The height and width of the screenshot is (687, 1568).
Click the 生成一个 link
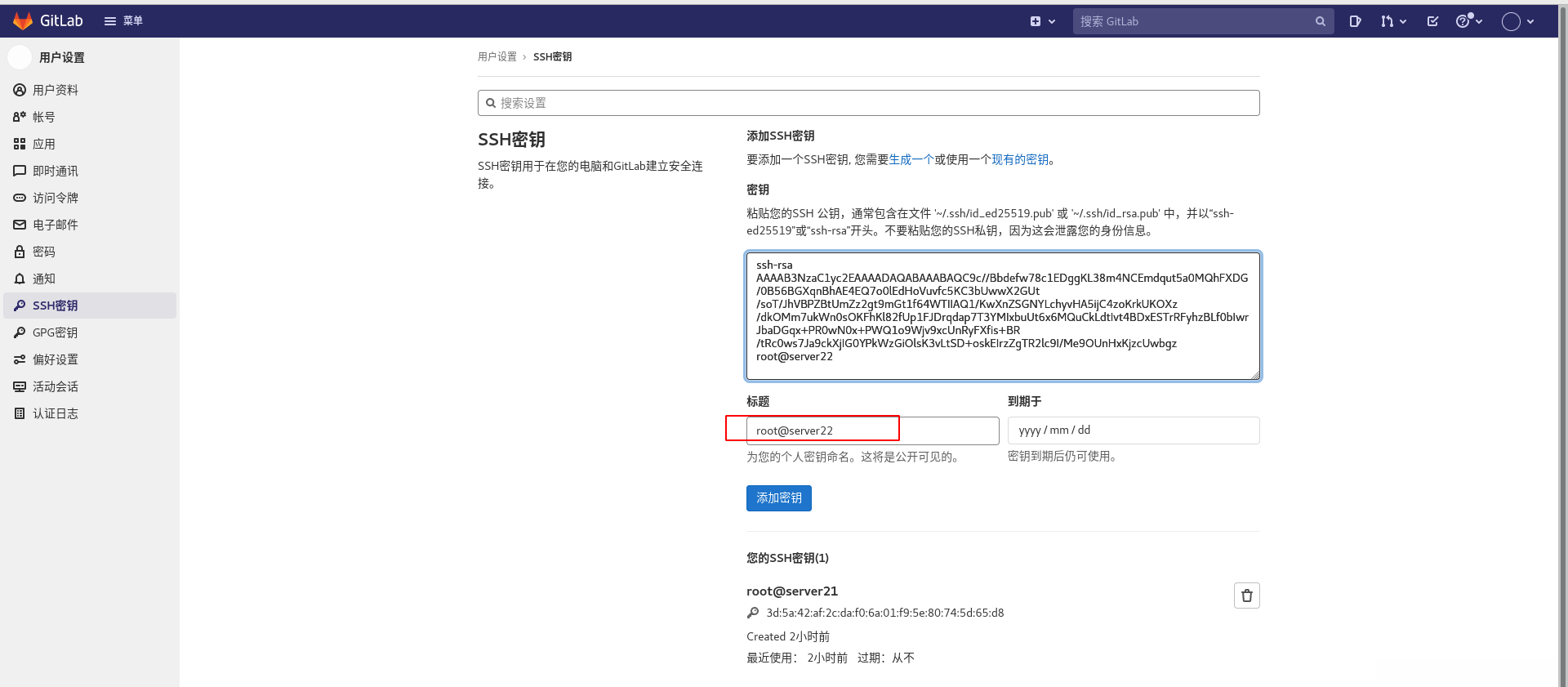(911, 159)
